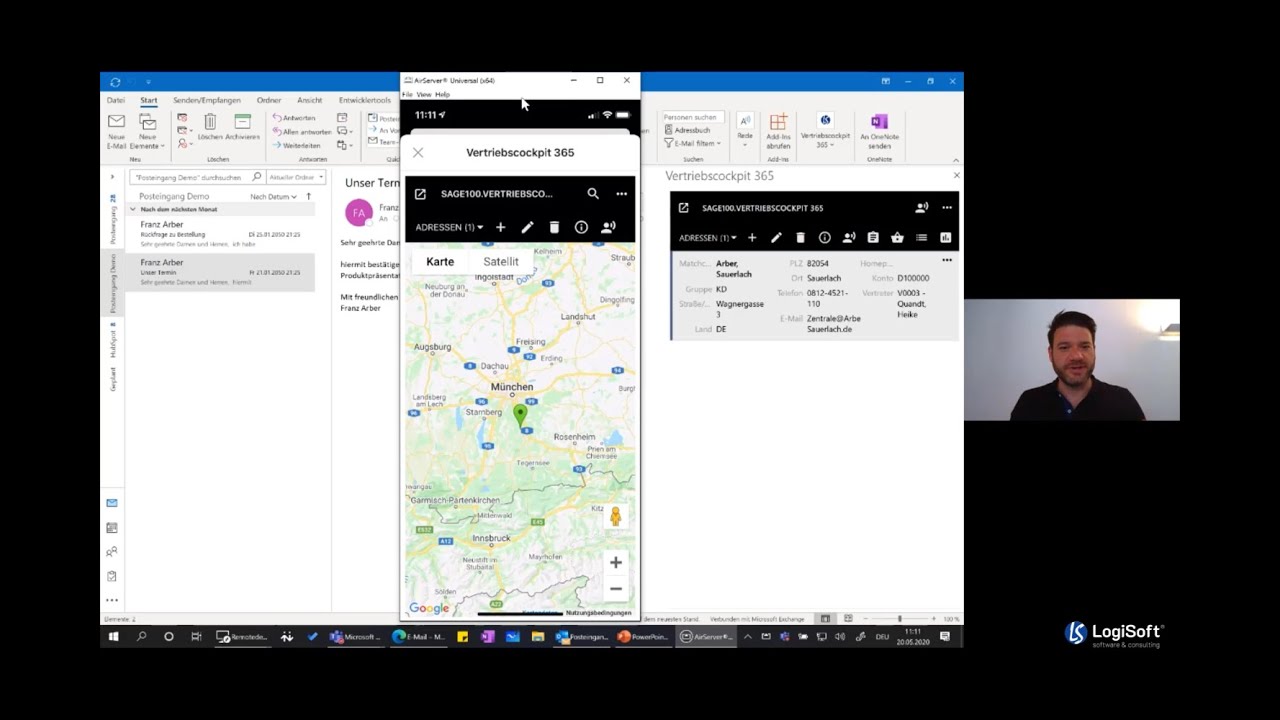The width and height of the screenshot is (1280, 720).
Task: Create a Neue E-Mail in Outlook
Action: (116, 130)
